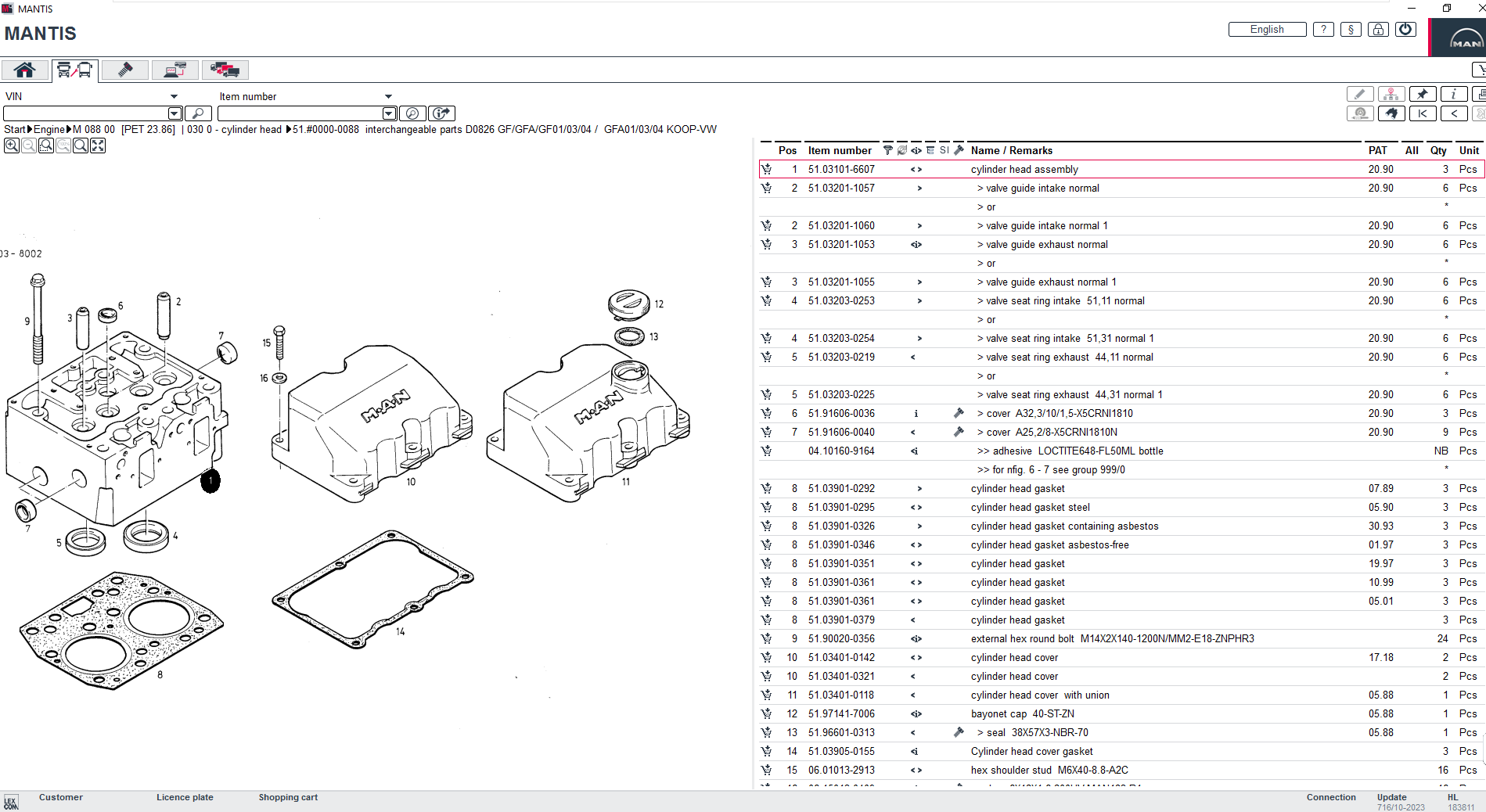Screen dimensions: 1486x812
Task: Select the zoom region tool
Action: (x=46, y=146)
